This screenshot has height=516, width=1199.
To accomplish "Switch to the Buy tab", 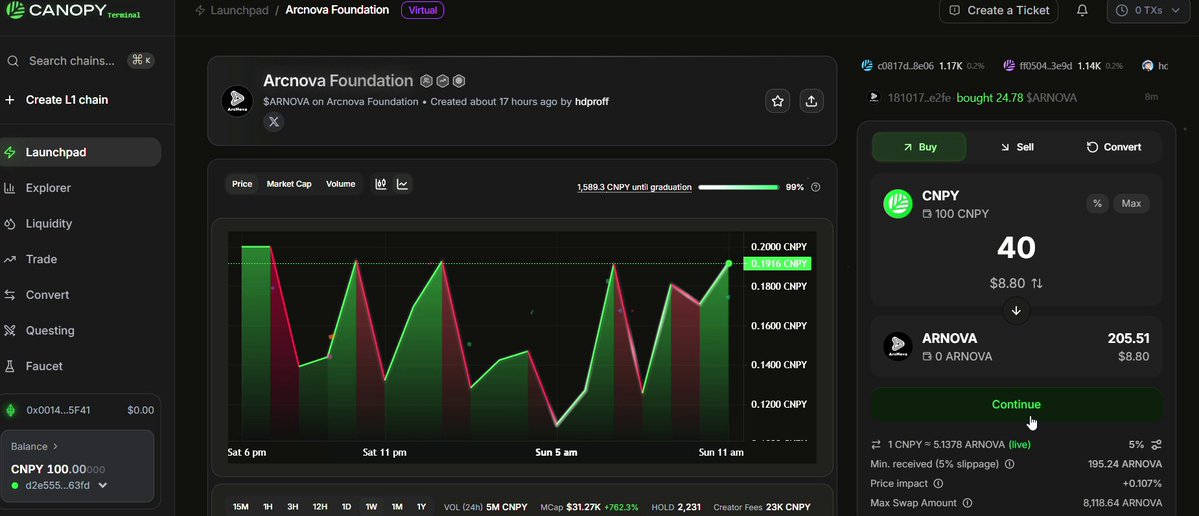I will (x=919, y=147).
